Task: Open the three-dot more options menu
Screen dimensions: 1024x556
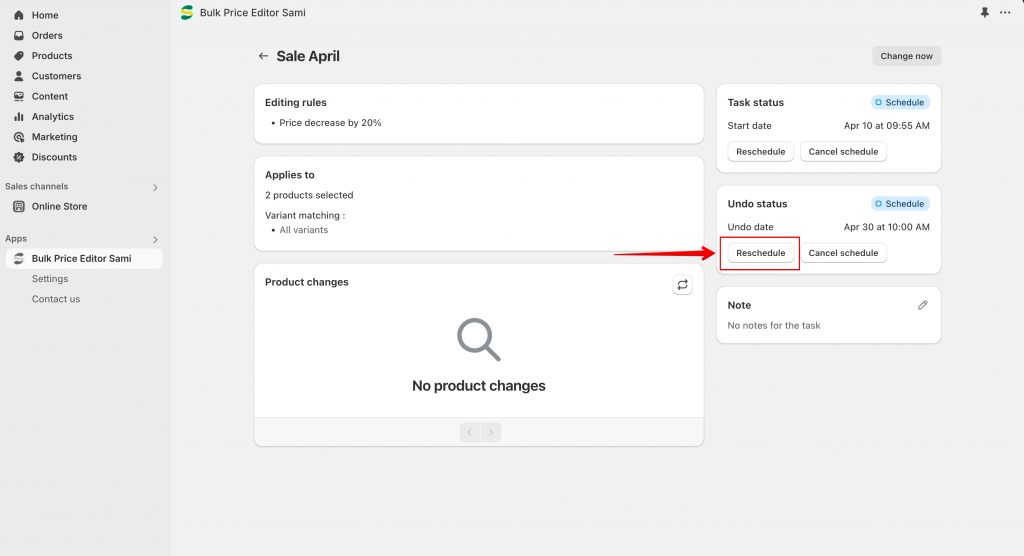Action: 1005,12
